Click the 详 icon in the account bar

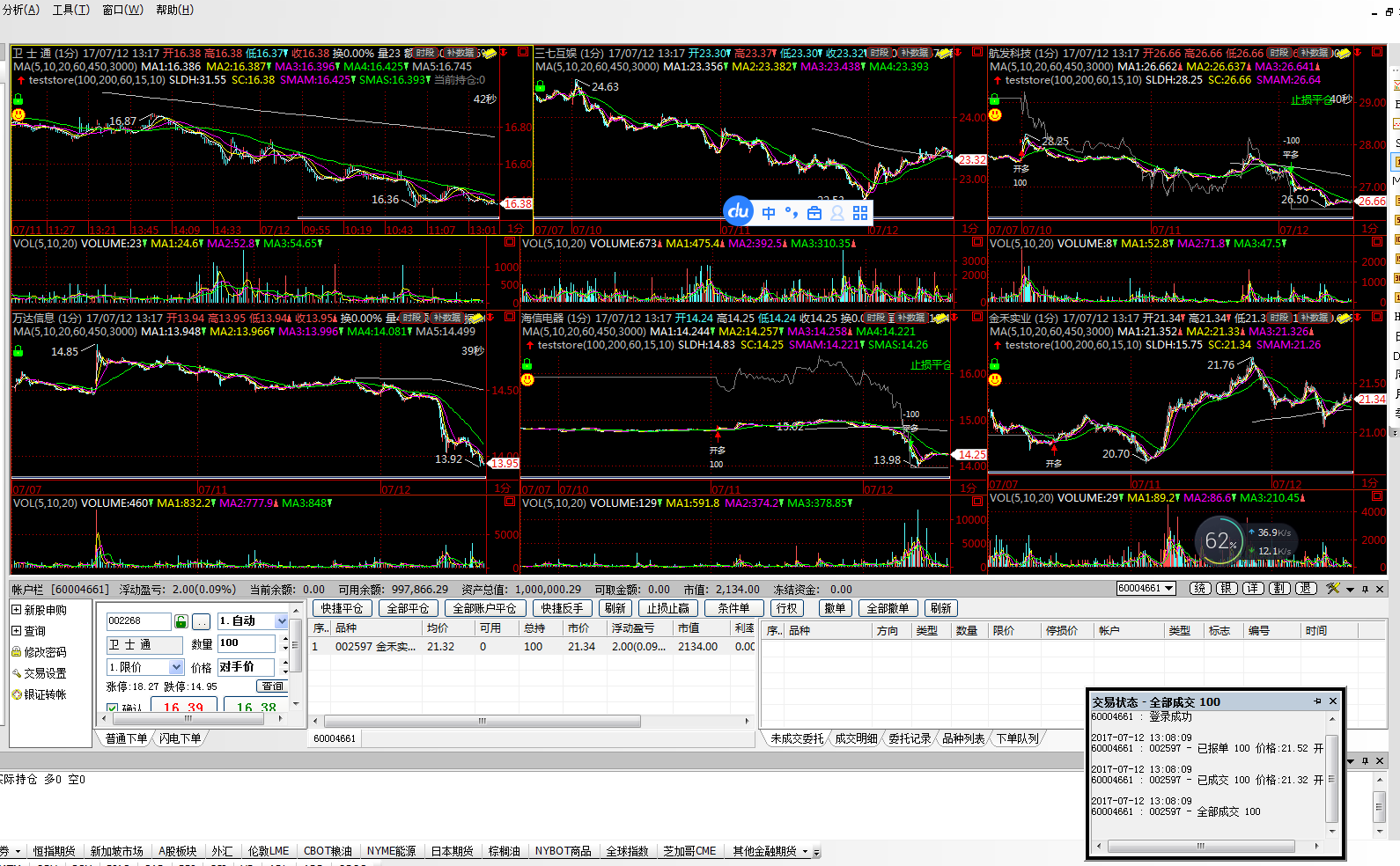click(1253, 589)
